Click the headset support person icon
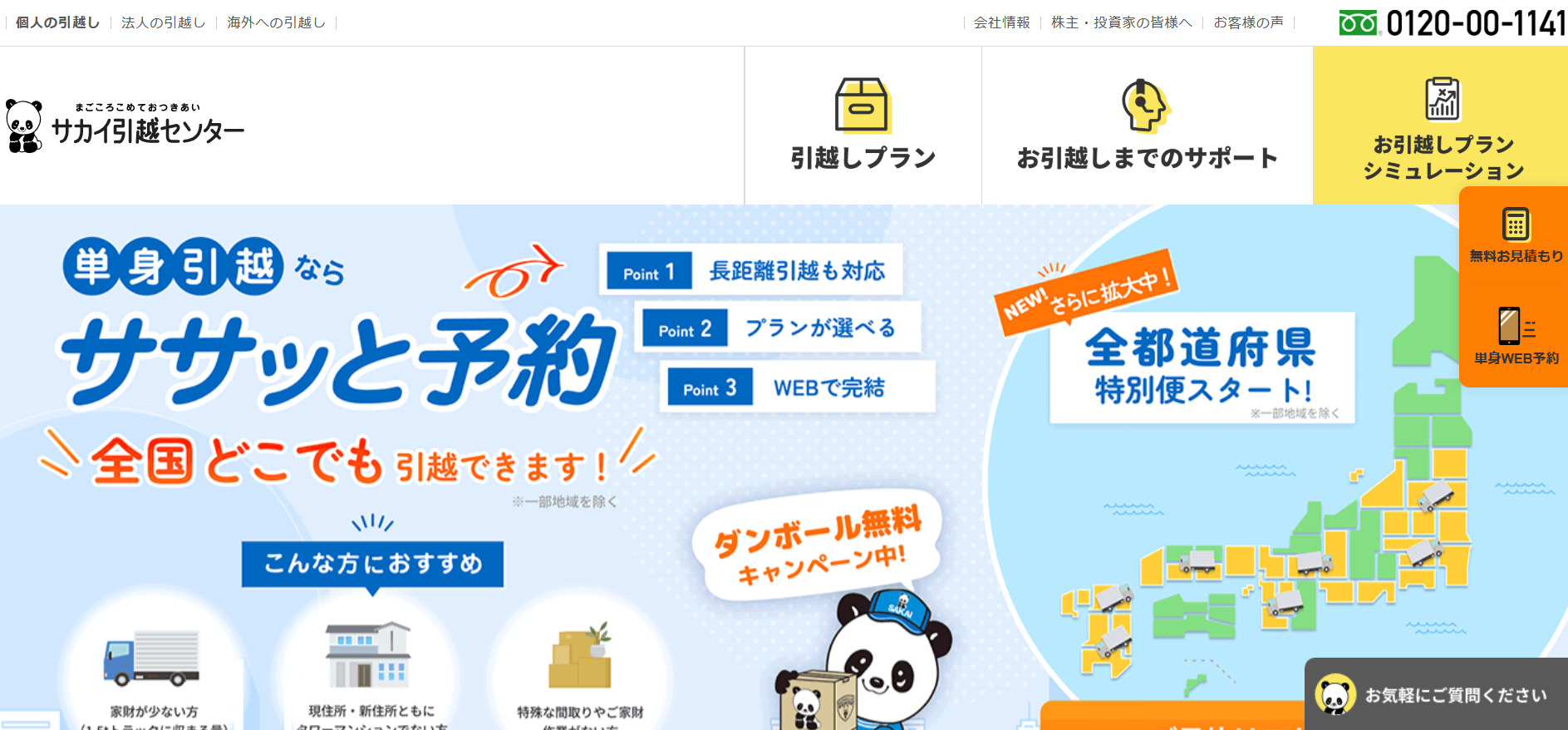This screenshot has width=1568, height=730. pyautogui.click(x=1146, y=106)
